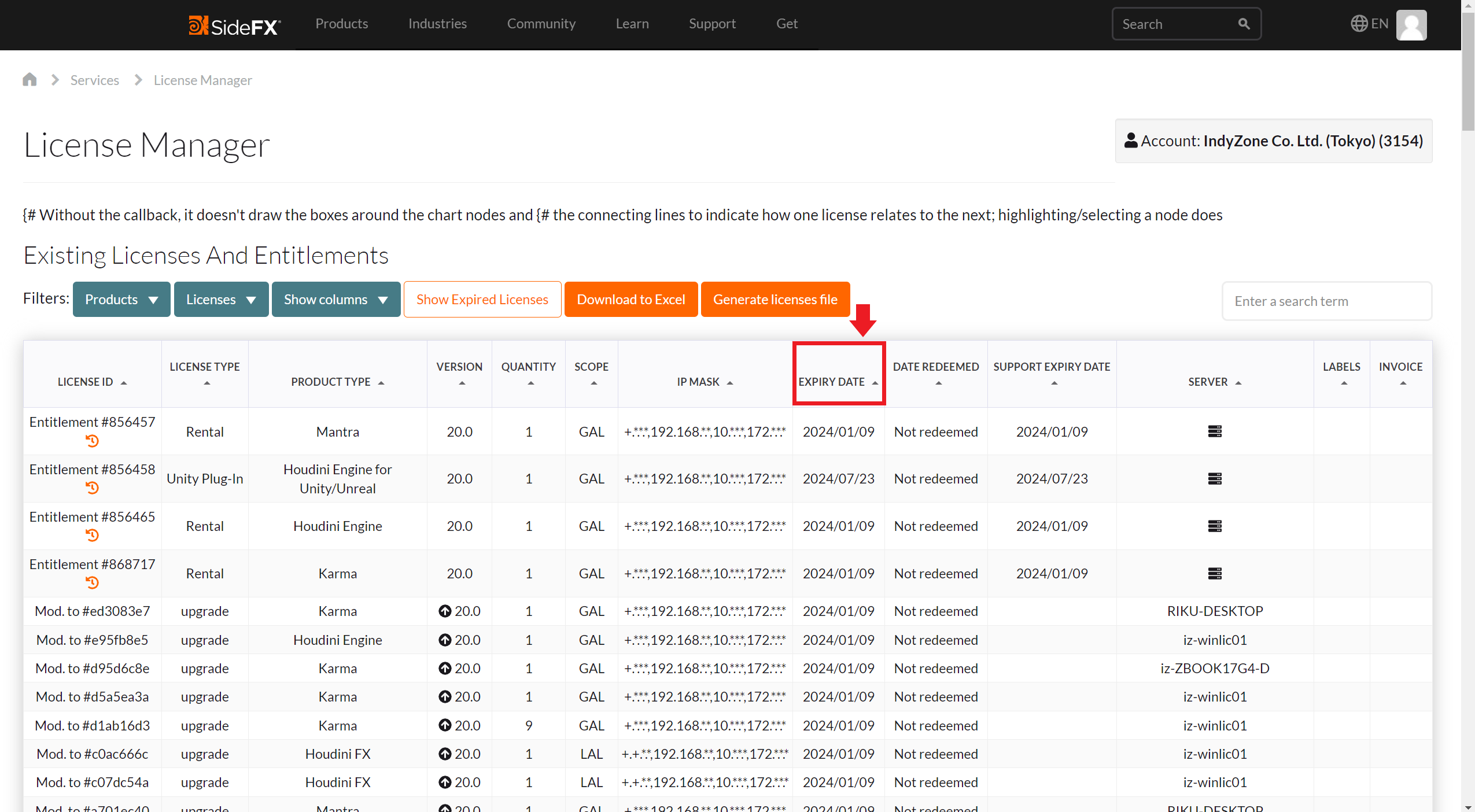This screenshot has height=812, width=1475.
Task: Click 'Entitlement #856457' license ID
Action: pos(93,422)
